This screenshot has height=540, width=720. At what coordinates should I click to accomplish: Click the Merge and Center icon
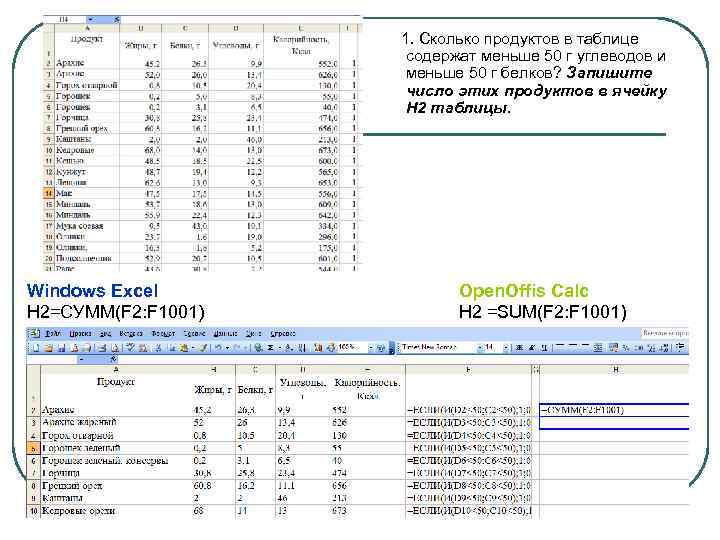pos(598,348)
